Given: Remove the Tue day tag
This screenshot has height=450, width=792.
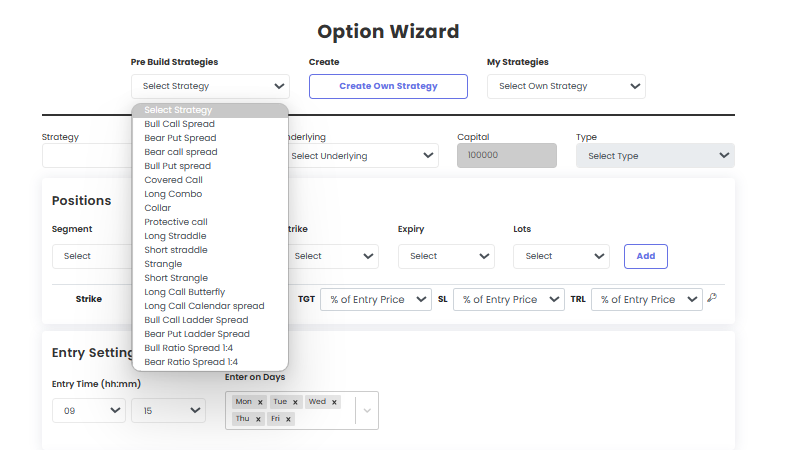Looking at the screenshot, I should tap(295, 403).
